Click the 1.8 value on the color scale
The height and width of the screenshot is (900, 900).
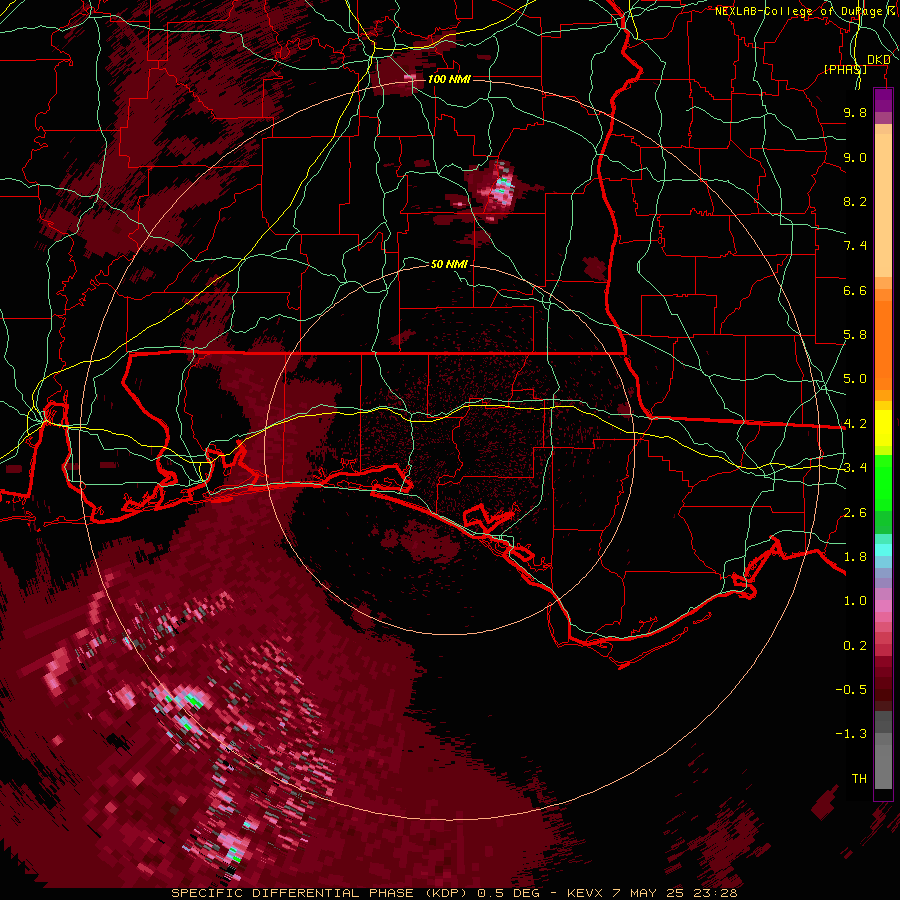[855, 557]
